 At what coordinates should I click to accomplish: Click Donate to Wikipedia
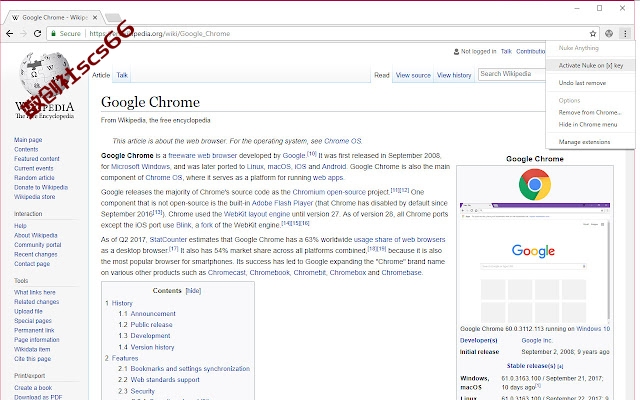(41, 187)
